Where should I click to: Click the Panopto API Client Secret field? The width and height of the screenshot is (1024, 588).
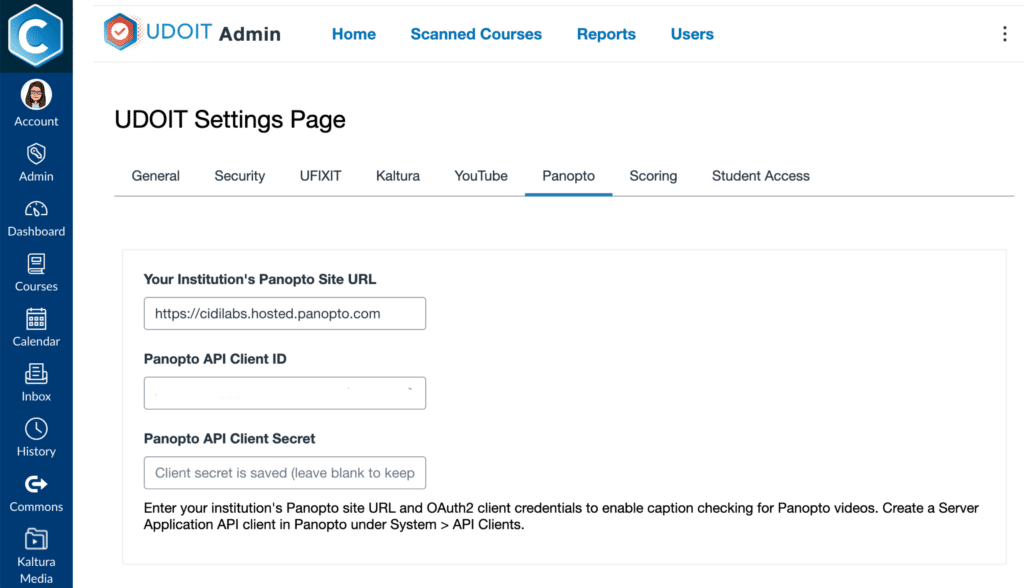[285, 473]
